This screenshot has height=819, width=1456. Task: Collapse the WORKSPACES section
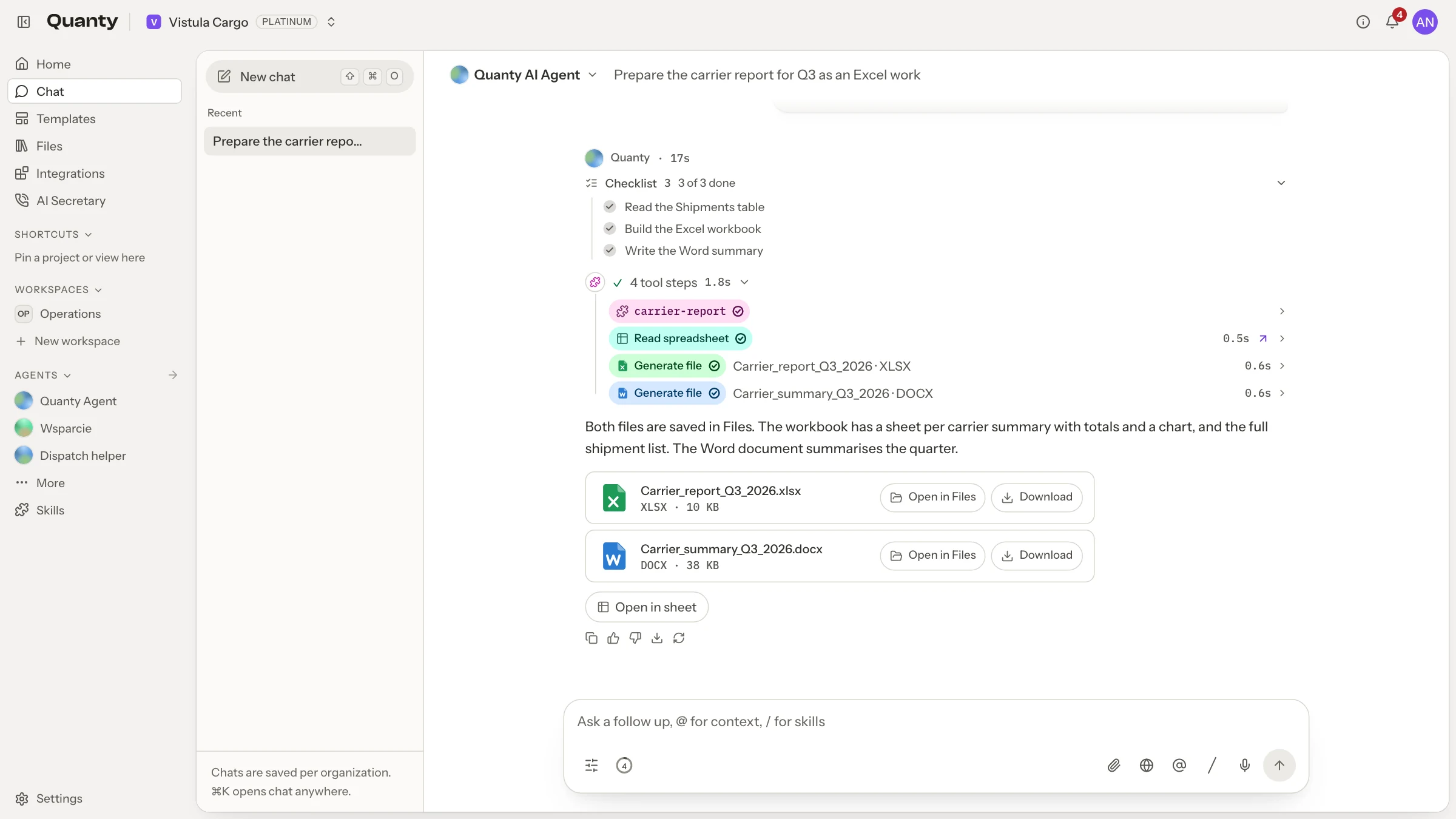click(x=58, y=289)
